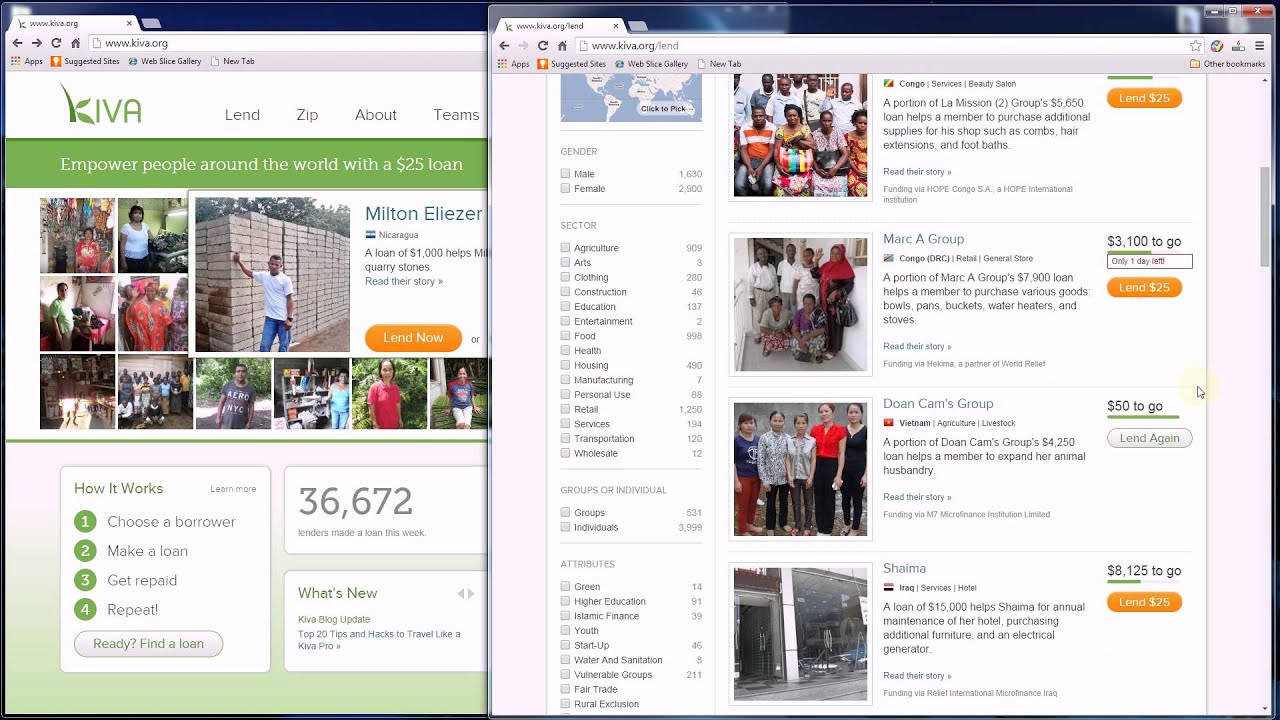This screenshot has height=720, width=1280.
Task: Go to previous What's New item
Action: tap(461, 593)
